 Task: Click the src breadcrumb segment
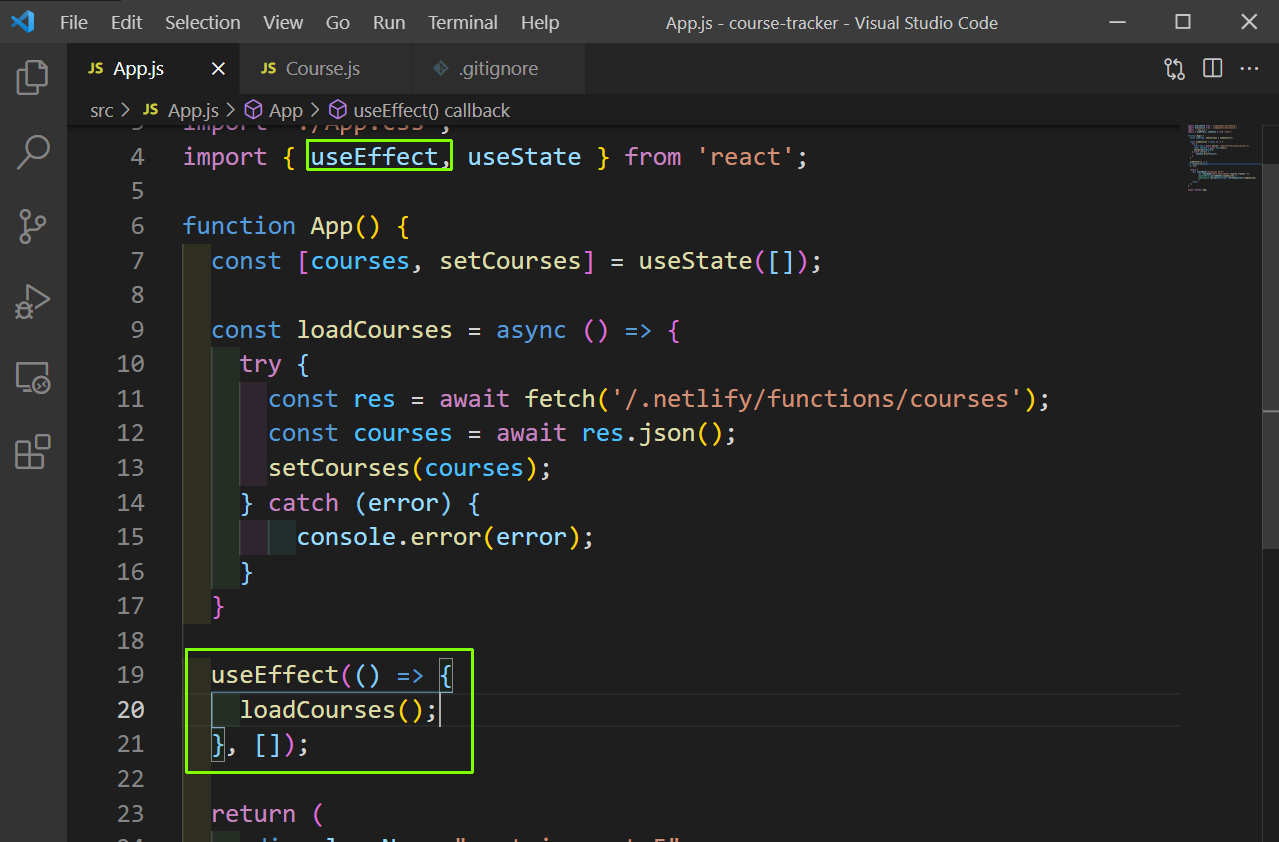coord(102,110)
